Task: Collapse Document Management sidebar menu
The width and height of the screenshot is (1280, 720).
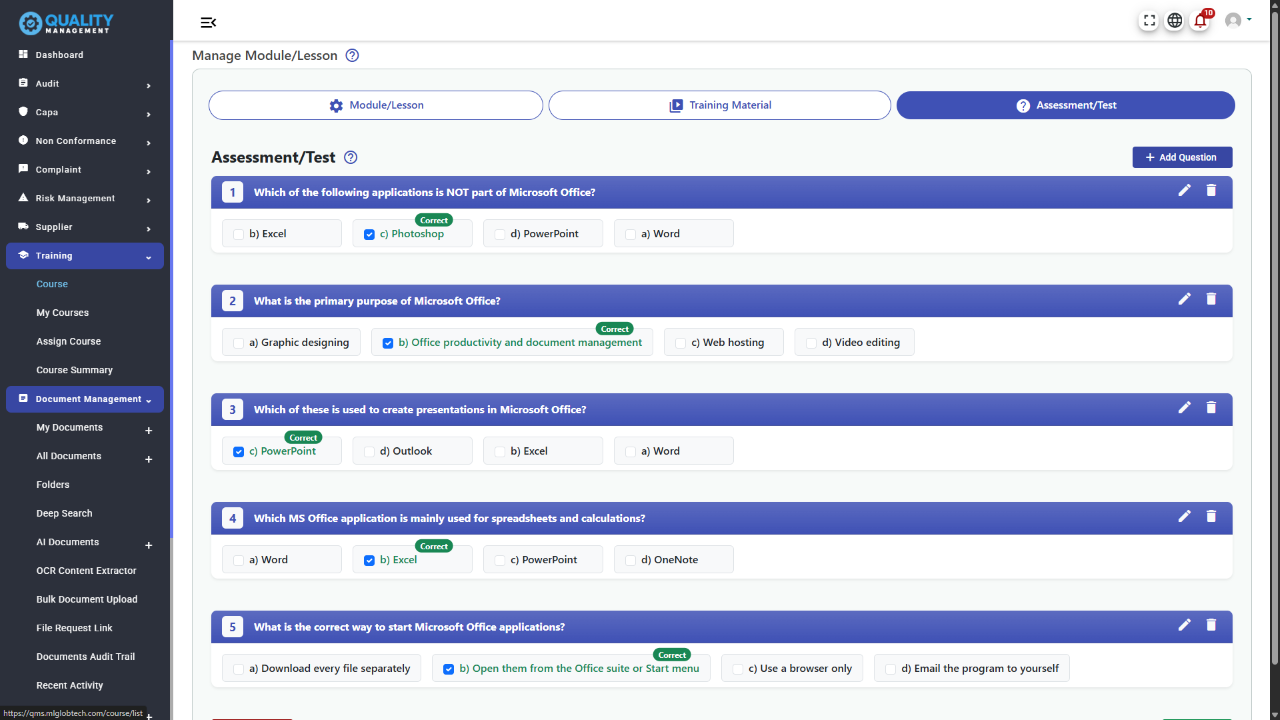Action: click(x=148, y=400)
